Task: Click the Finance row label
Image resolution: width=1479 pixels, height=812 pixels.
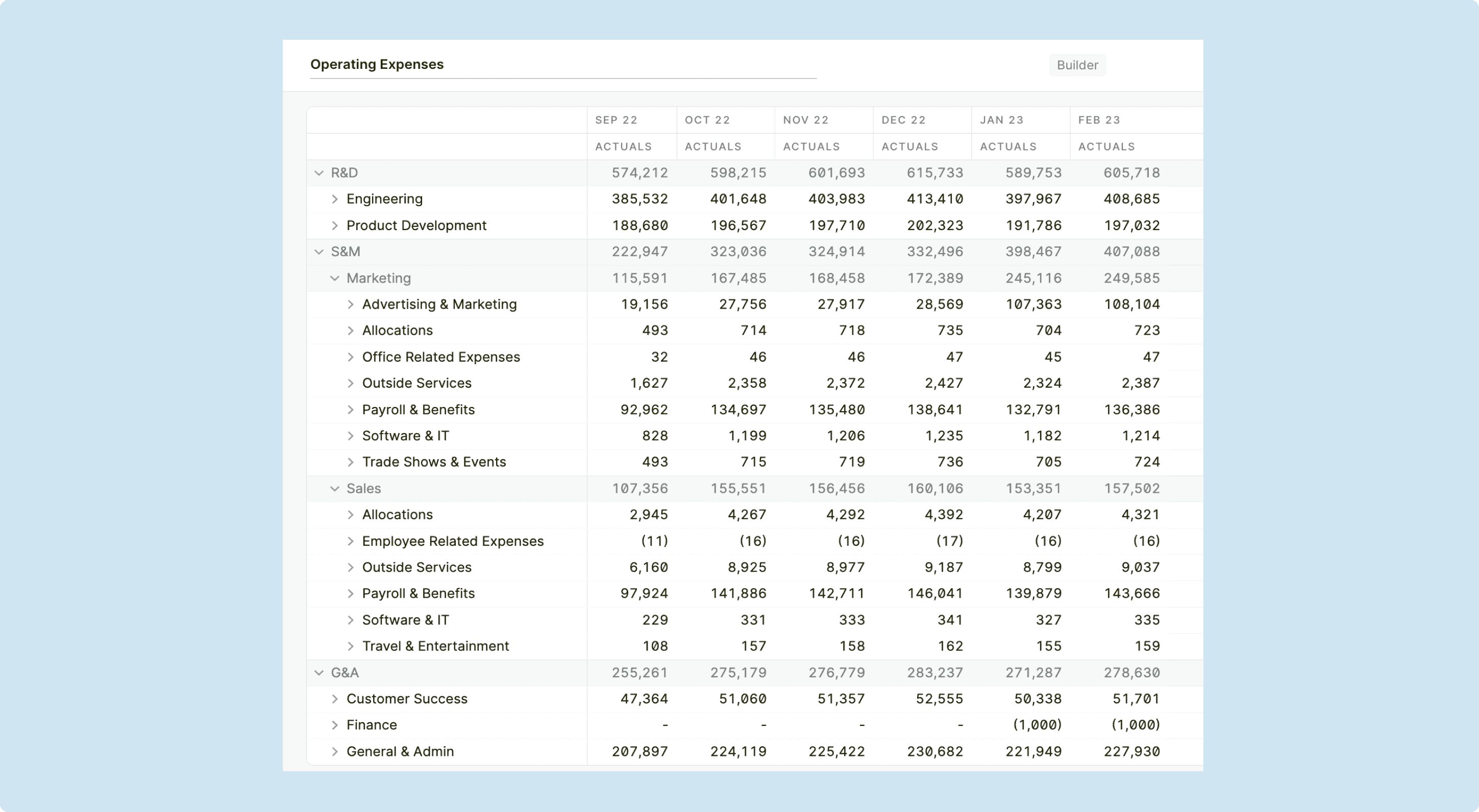Action: (x=372, y=725)
